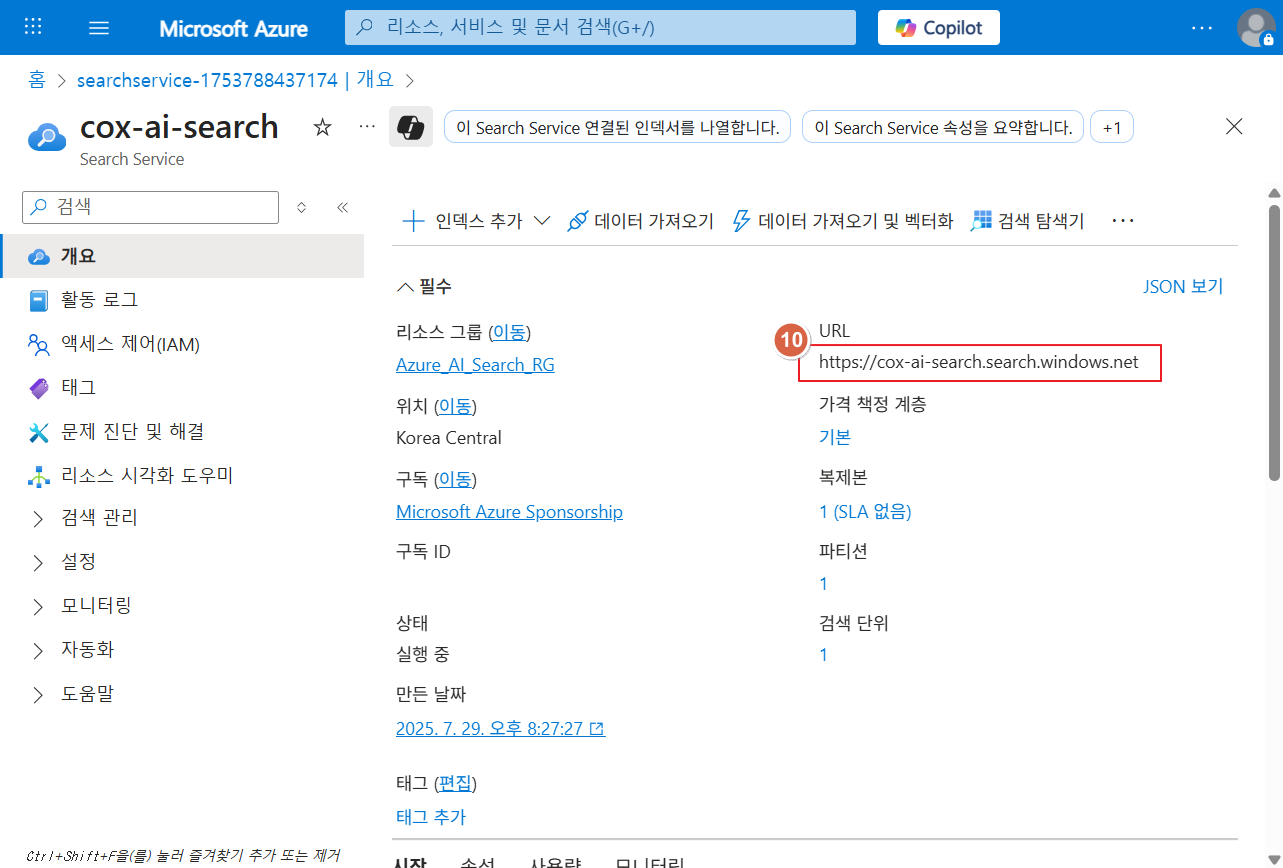The height and width of the screenshot is (868, 1283).
Task: Open searchservice-1753788437174 breadcrumb link
Action: click(x=235, y=80)
